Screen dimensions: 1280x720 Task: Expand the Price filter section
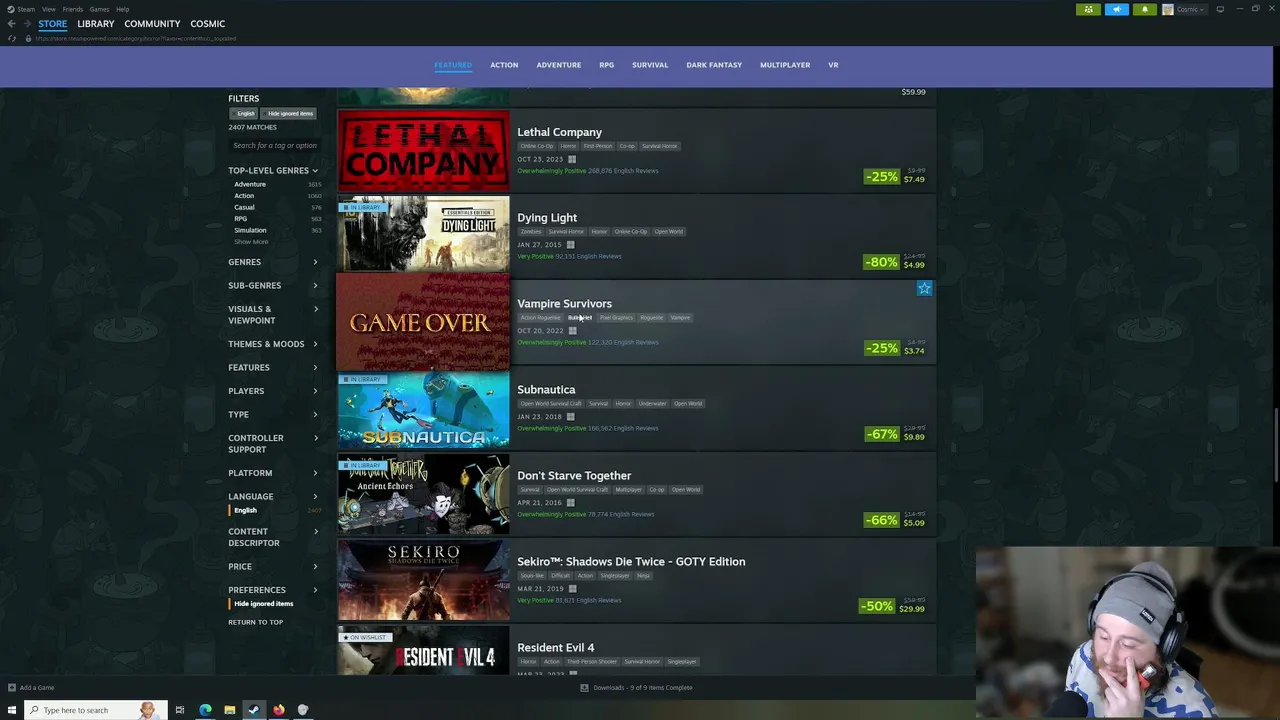273,566
